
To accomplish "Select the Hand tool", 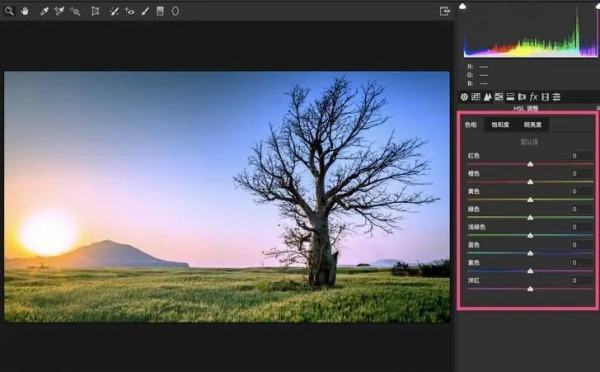I will pyautogui.click(x=25, y=11).
